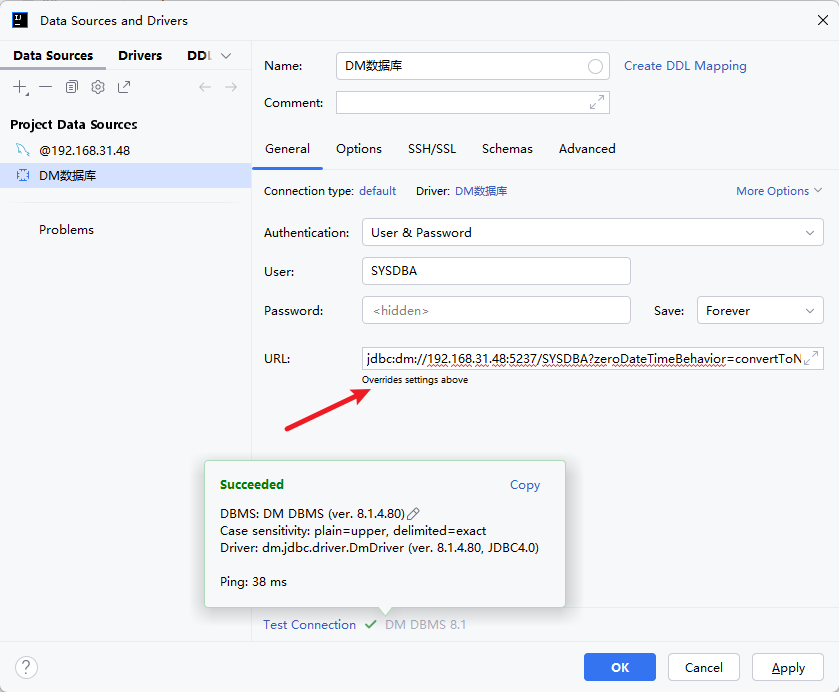Expand the Comment field editor
This screenshot has height=692, width=839.
click(x=597, y=102)
